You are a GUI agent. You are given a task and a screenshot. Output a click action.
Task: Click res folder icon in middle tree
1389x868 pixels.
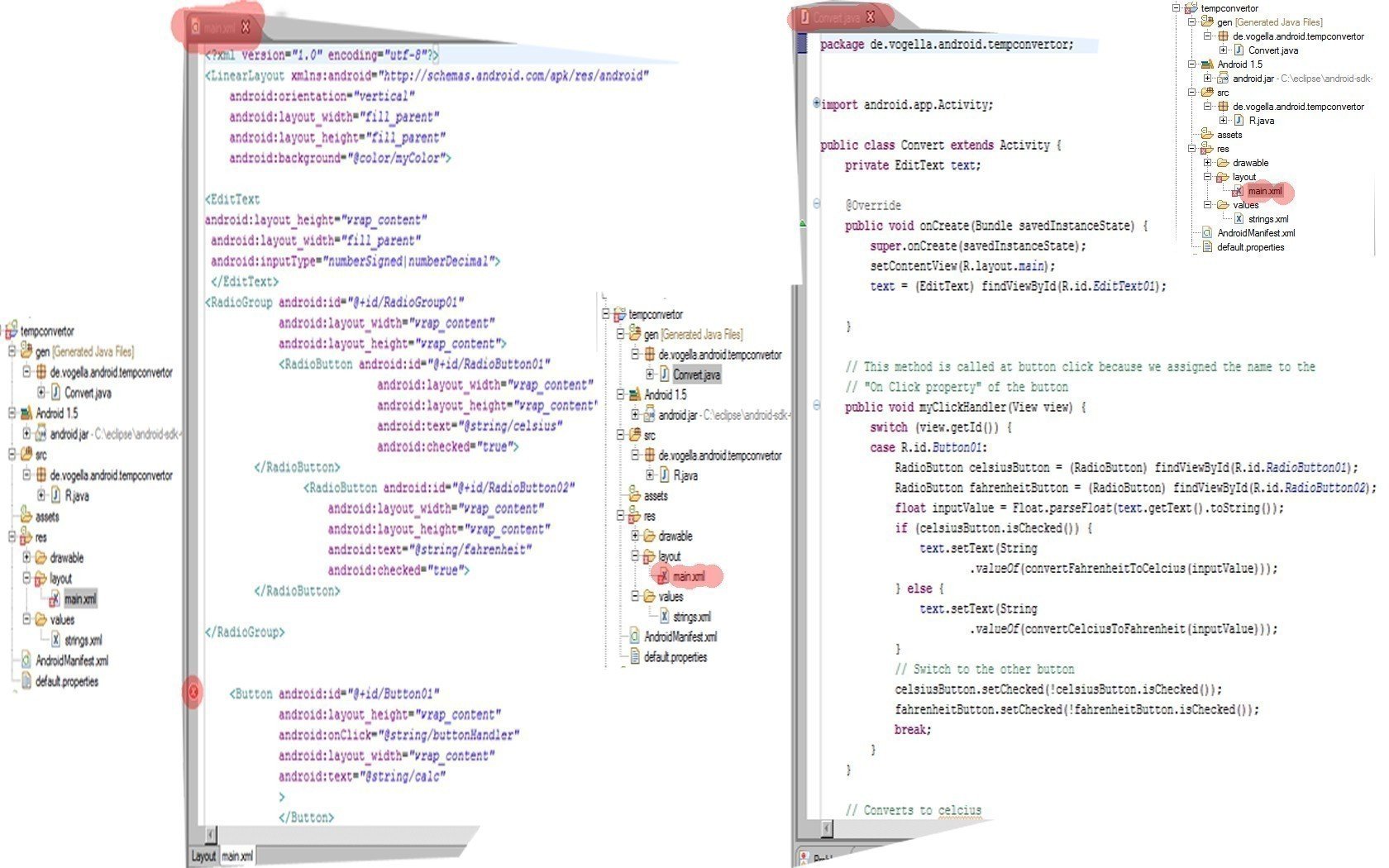tap(634, 515)
